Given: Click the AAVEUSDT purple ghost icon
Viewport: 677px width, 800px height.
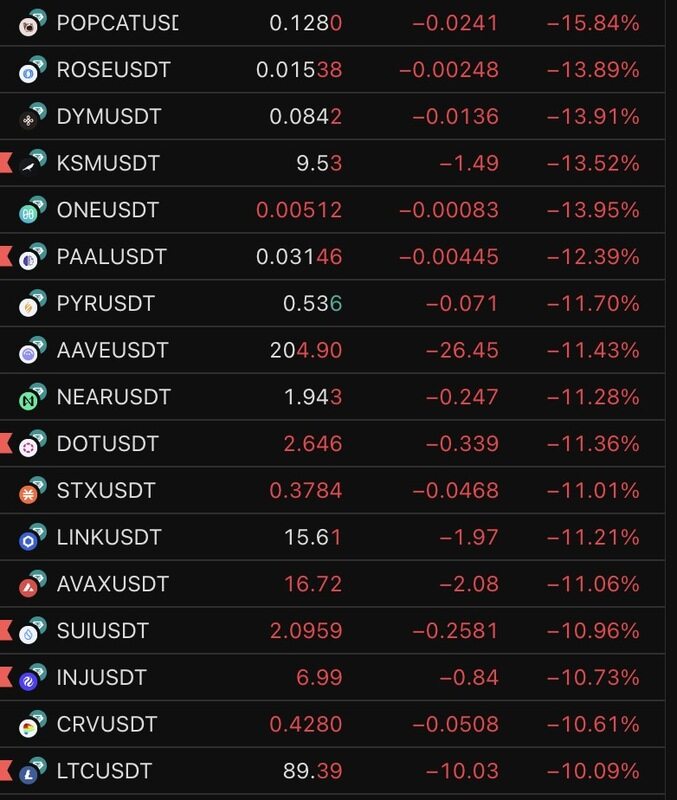Looking at the screenshot, I should [x=30, y=352].
